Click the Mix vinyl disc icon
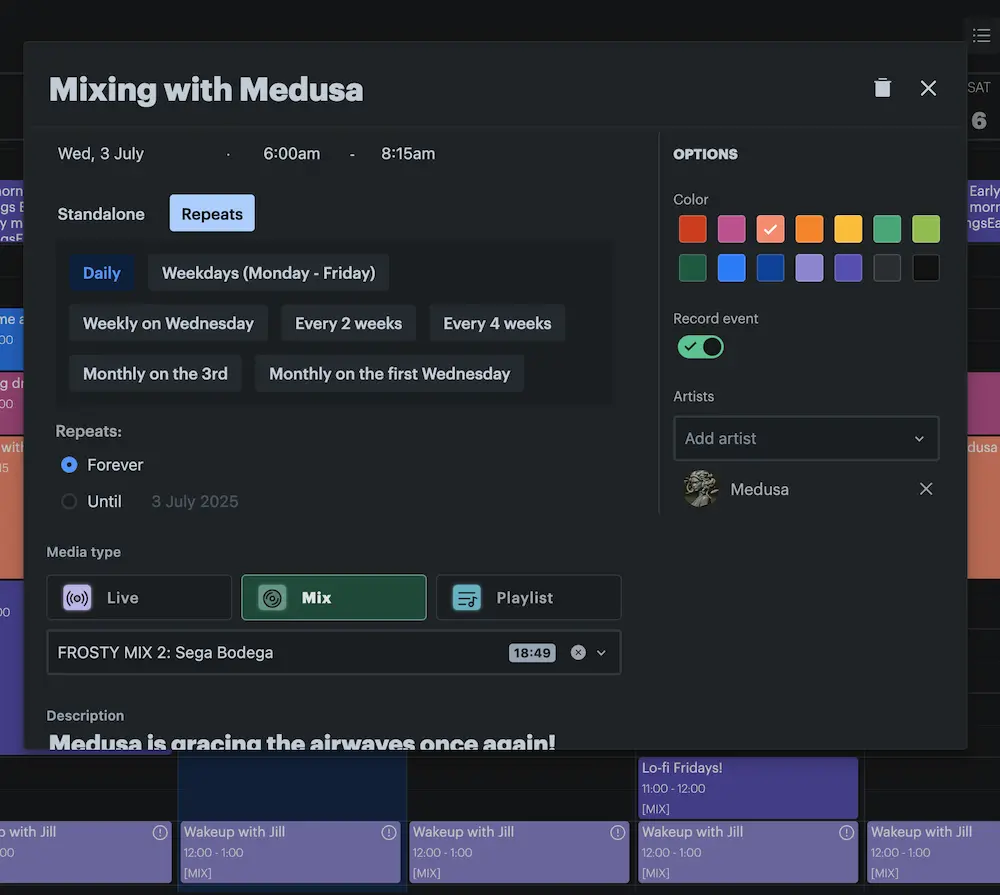This screenshot has width=1000, height=895. tap(272, 598)
